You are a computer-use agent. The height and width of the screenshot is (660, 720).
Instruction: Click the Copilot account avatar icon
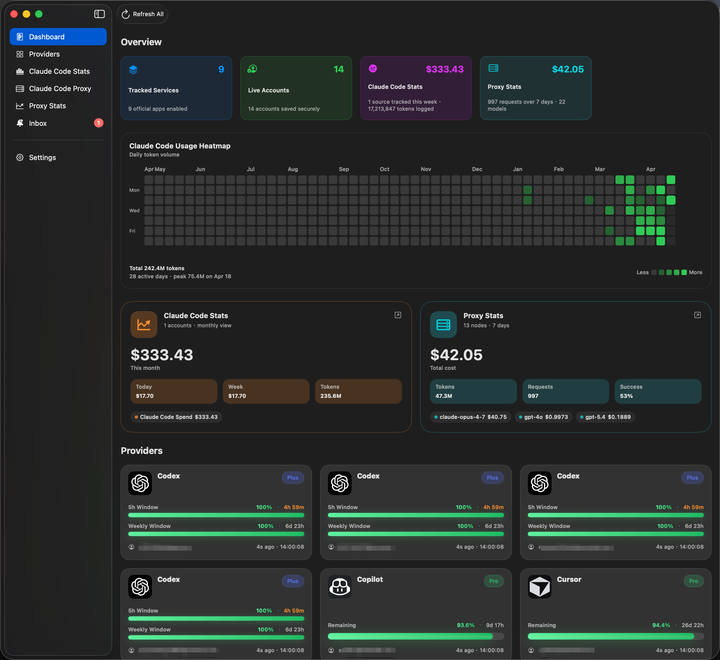tap(331, 650)
